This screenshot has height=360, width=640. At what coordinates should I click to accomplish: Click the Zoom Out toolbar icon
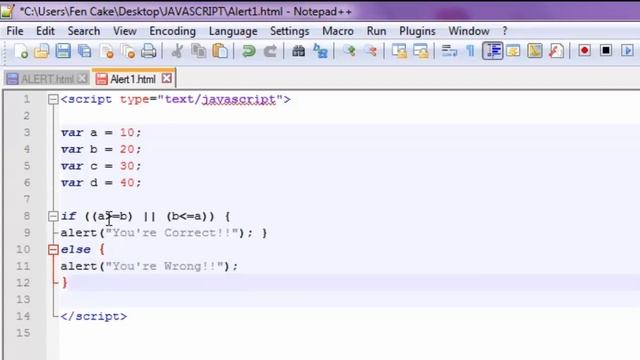click(x=371, y=51)
